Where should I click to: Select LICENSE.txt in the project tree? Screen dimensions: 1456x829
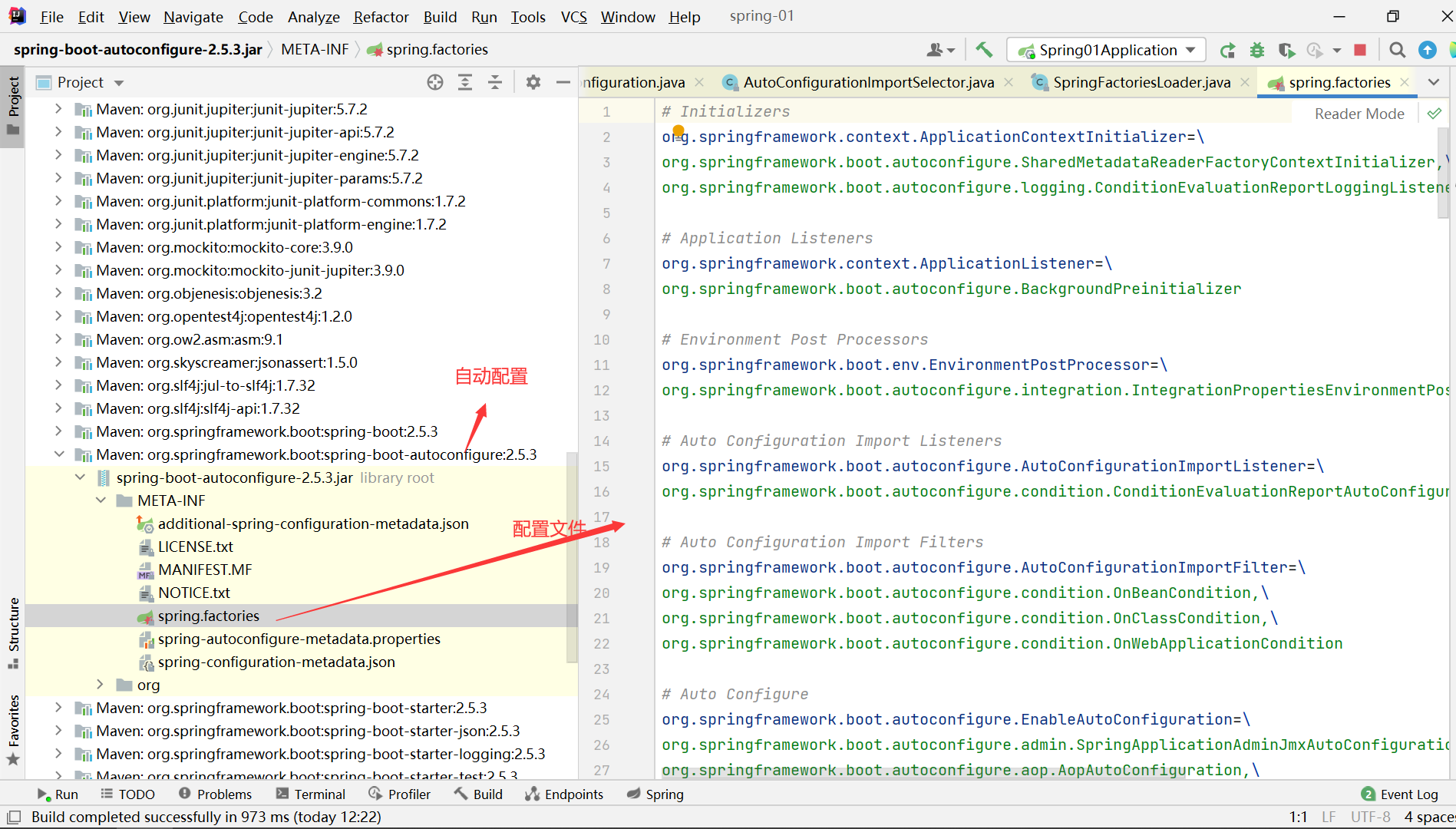tap(196, 547)
